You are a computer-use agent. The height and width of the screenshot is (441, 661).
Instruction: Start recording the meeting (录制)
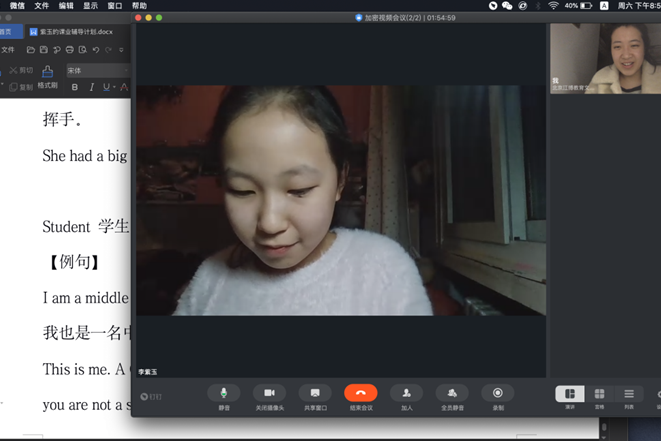coord(497,394)
